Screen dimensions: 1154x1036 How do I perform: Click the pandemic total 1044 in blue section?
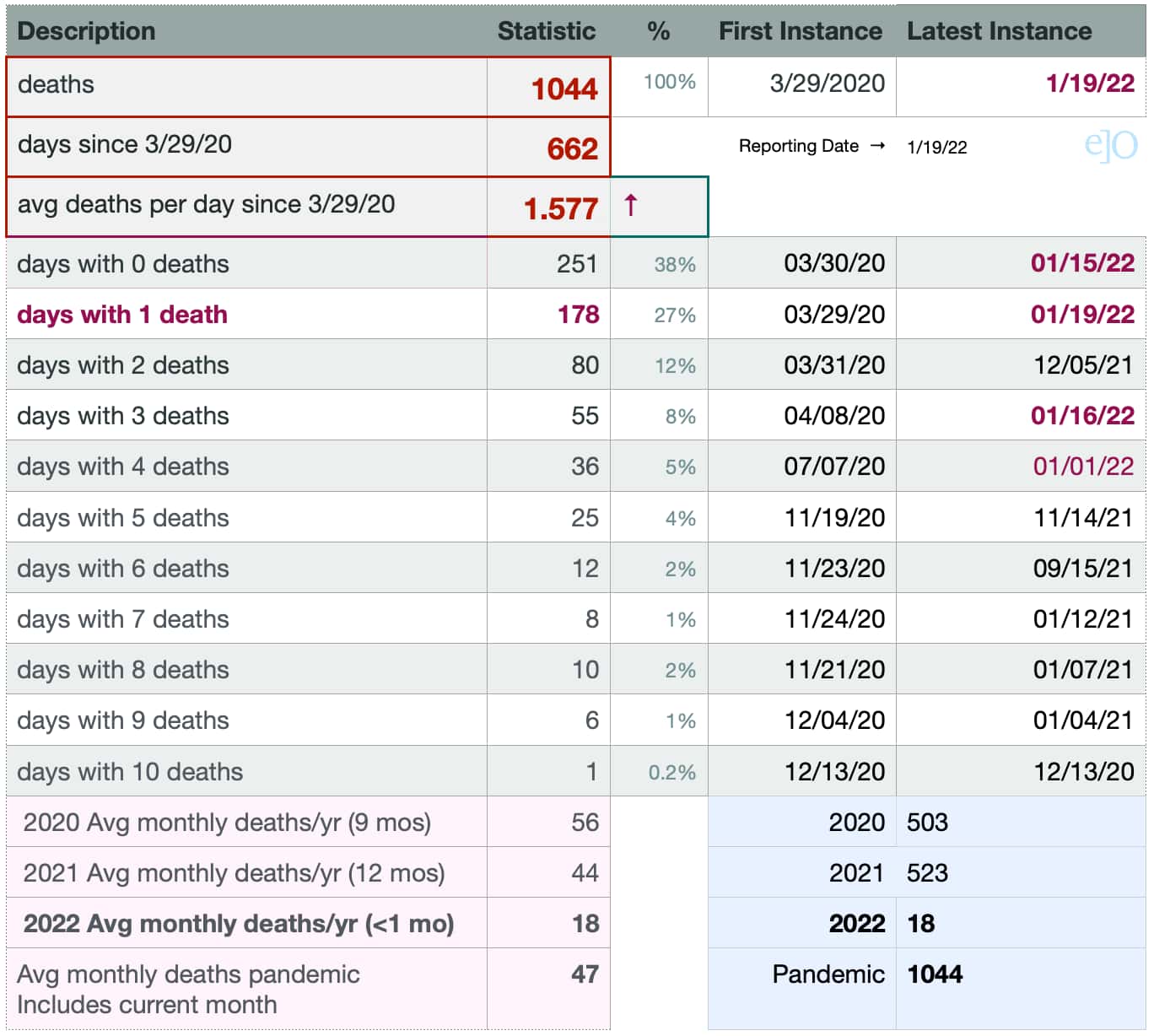[x=935, y=974]
